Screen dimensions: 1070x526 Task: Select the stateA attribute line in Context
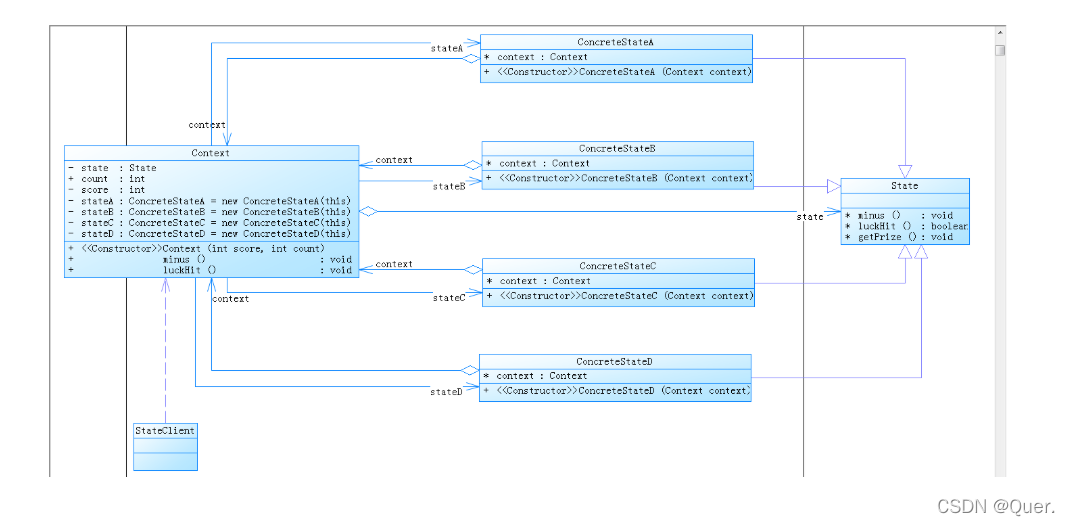209,201
